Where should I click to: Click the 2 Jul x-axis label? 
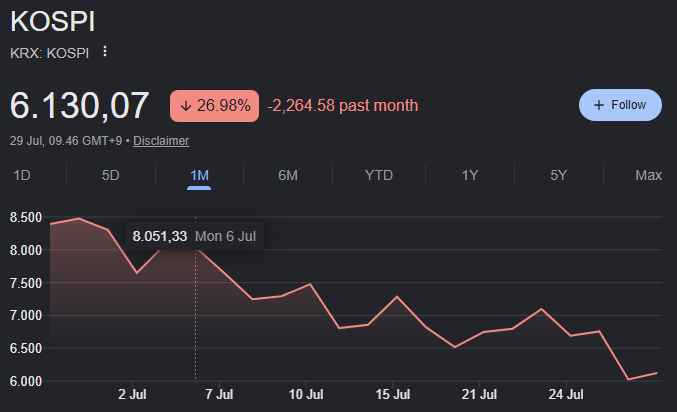point(132,394)
